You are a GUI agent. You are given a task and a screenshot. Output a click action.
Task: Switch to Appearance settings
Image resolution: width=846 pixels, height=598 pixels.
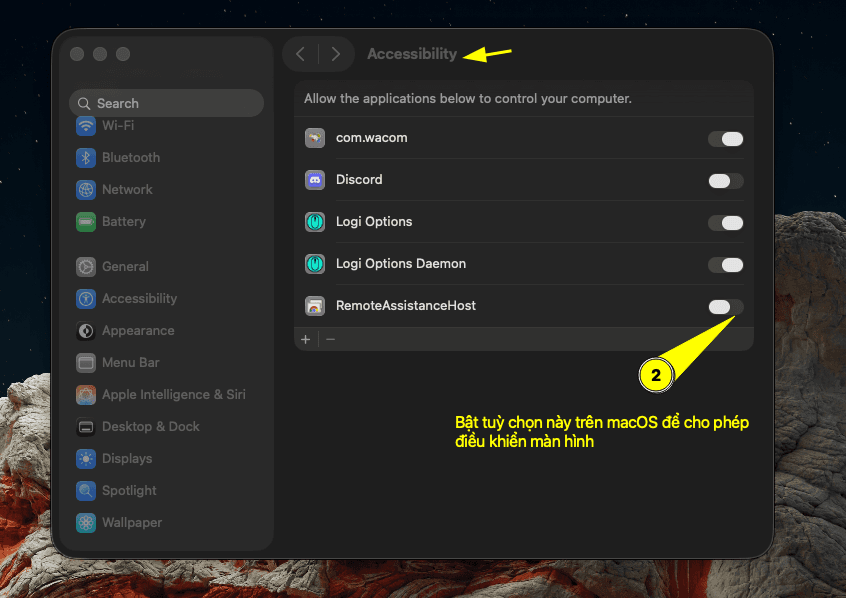138,330
